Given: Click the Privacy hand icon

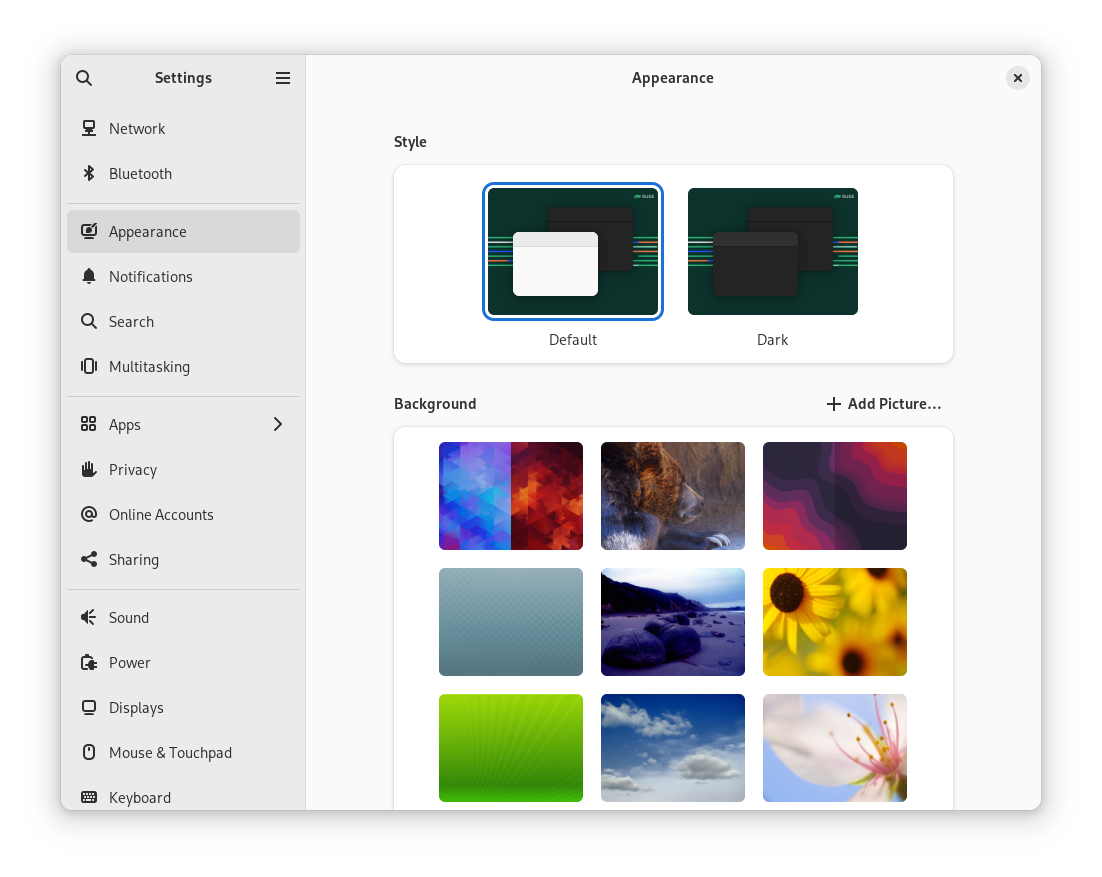Looking at the screenshot, I should (x=89, y=470).
